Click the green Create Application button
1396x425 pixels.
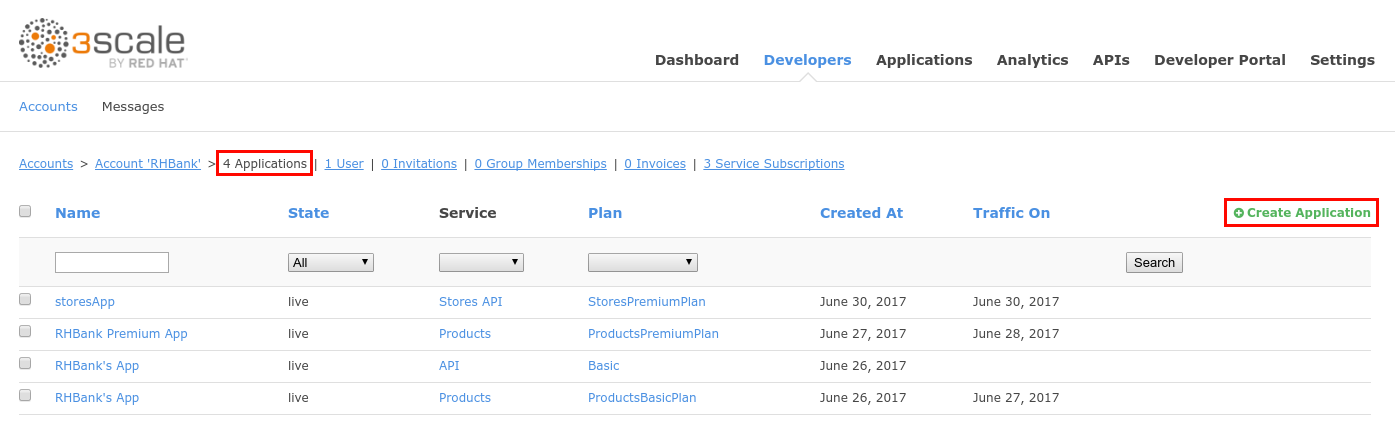coord(1301,213)
